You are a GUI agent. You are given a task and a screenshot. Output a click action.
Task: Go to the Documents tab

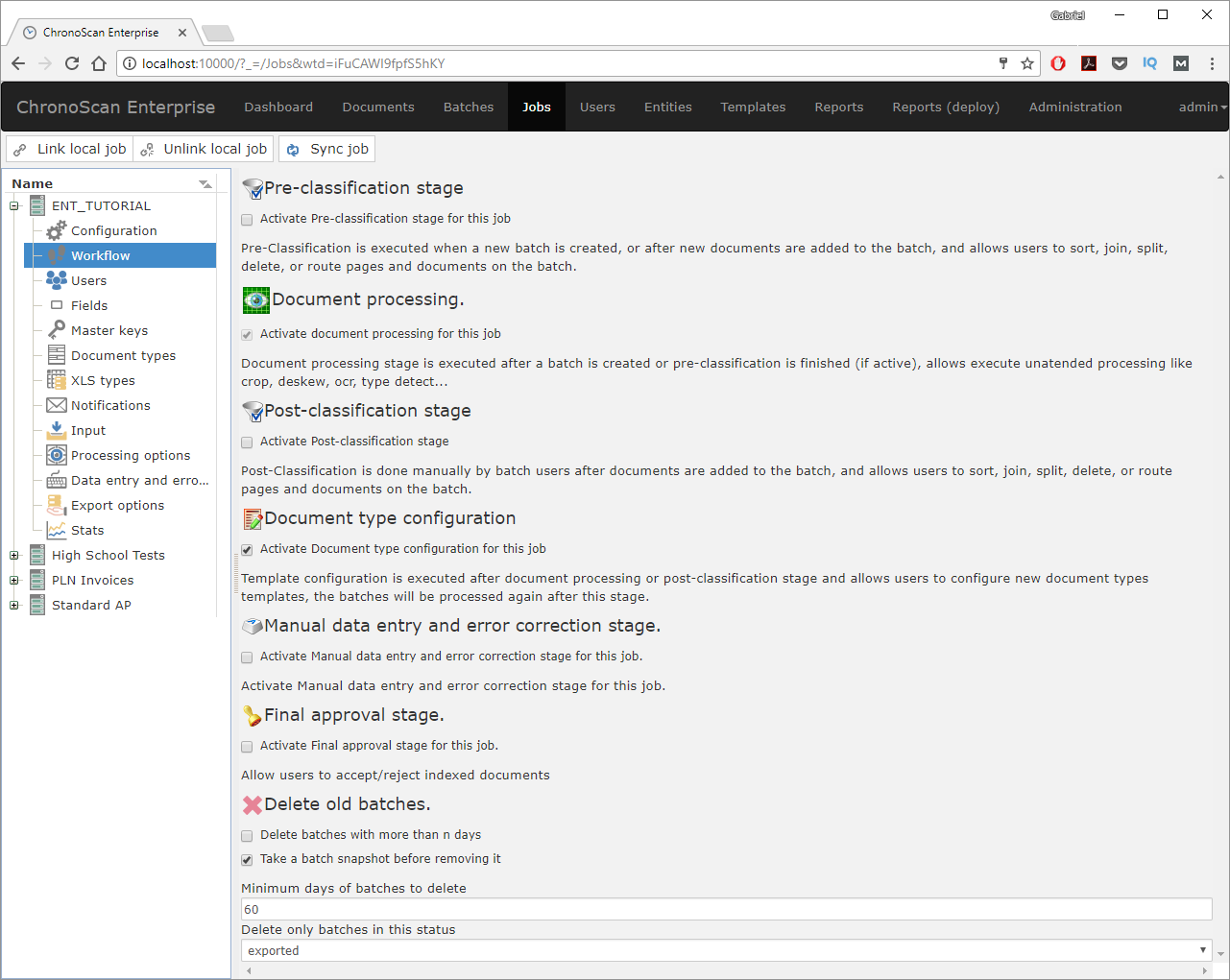click(x=378, y=107)
